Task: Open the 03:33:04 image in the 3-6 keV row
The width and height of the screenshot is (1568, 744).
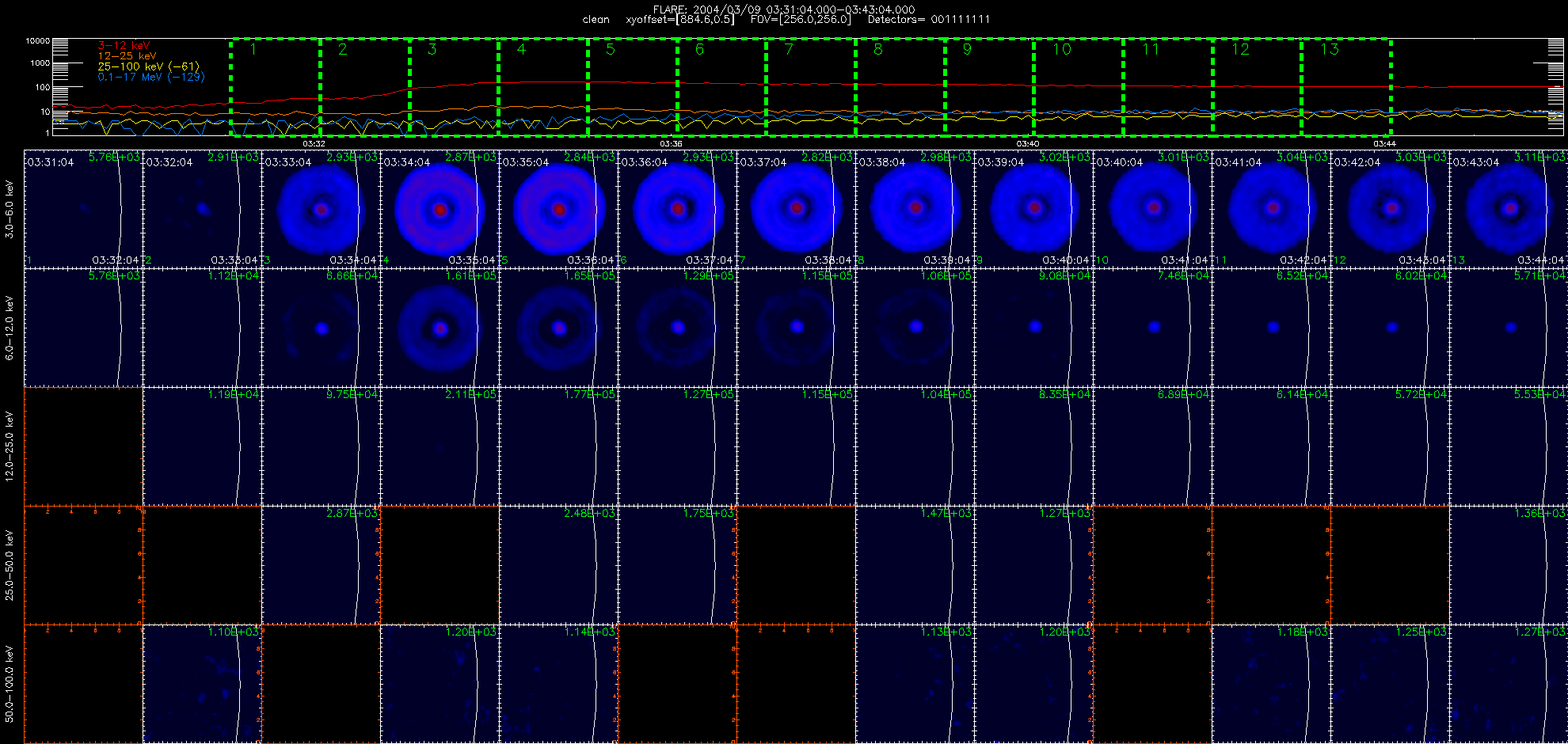Action: tap(322, 209)
